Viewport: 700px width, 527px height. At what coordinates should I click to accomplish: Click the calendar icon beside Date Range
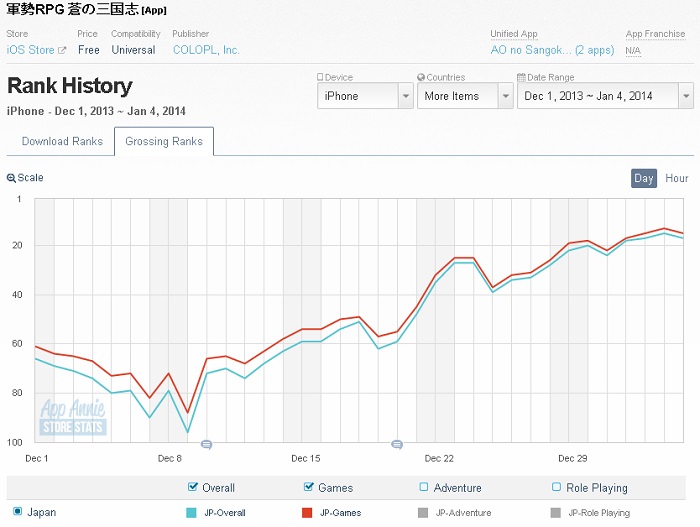click(521, 77)
